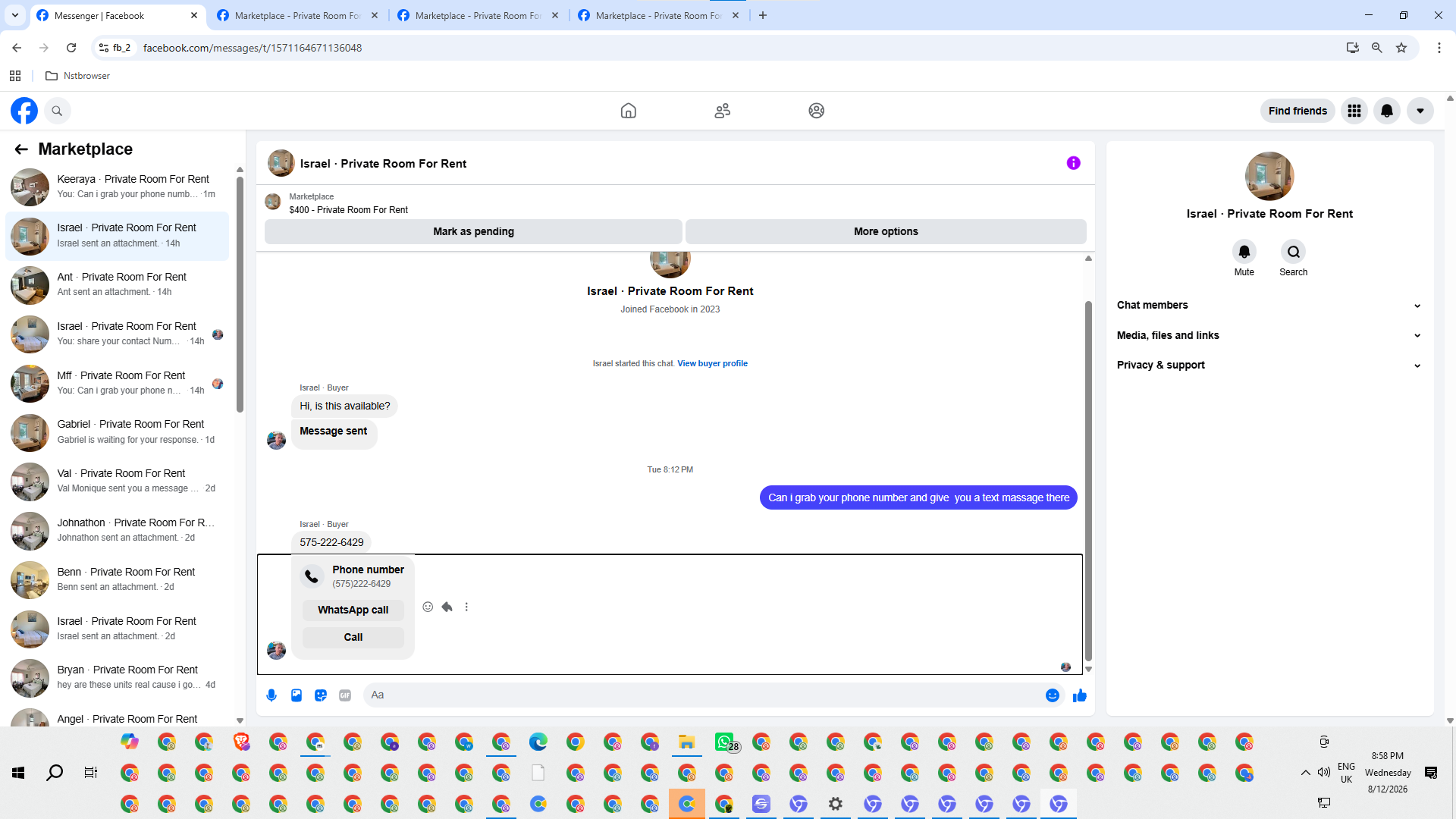Screen dimensions: 1456x819
Task: Expand the Privacy & support section
Action: click(x=1269, y=366)
